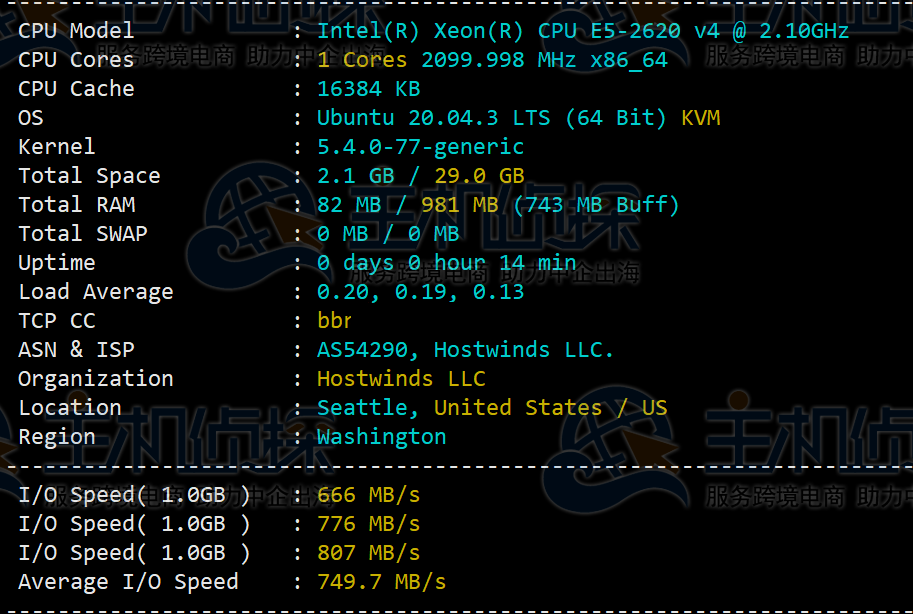Click the Seattle location text
This screenshot has height=614, width=913.
[x=368, y=408]
